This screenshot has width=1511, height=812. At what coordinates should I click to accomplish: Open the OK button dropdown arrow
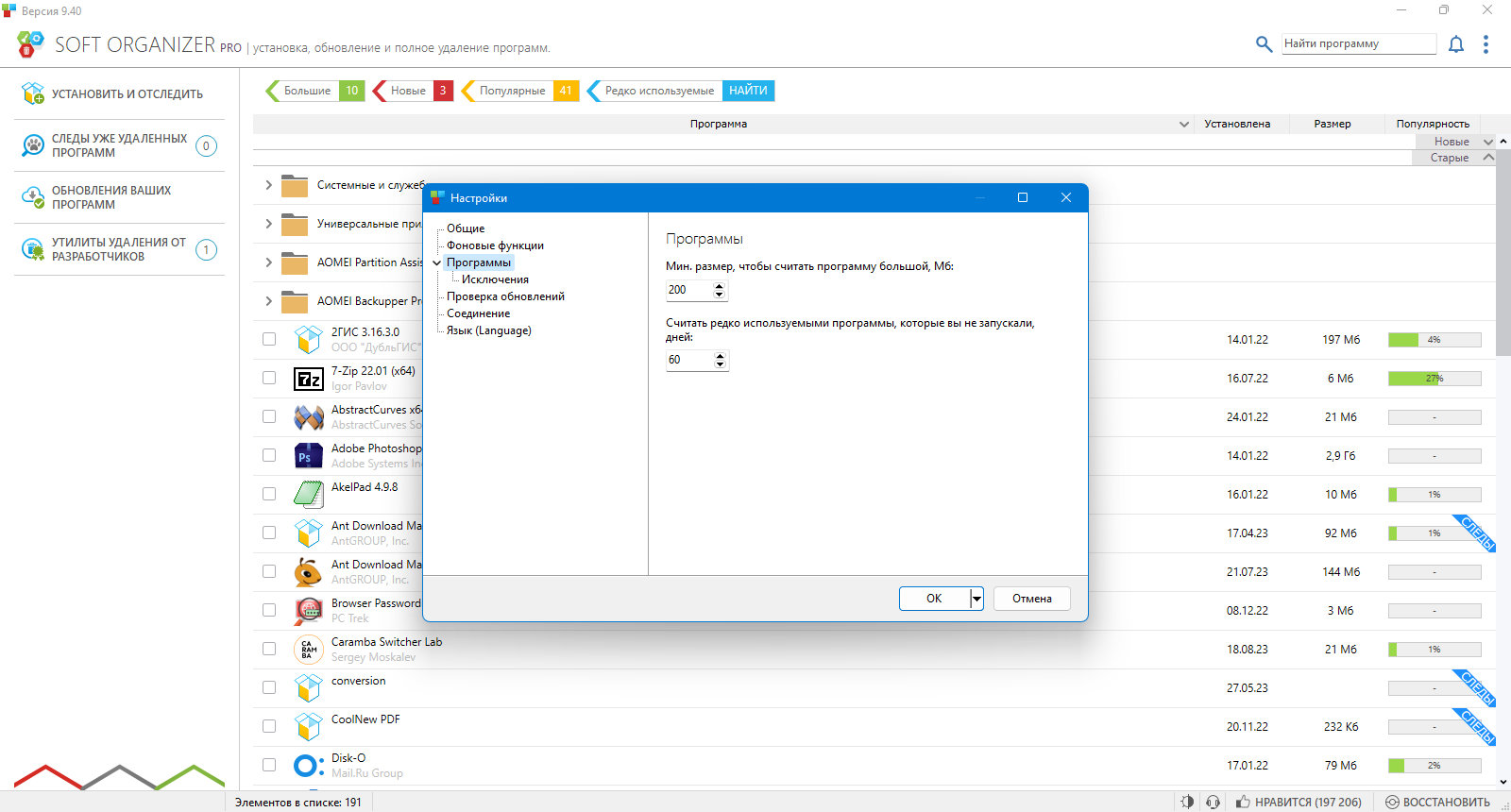(976, 599)
